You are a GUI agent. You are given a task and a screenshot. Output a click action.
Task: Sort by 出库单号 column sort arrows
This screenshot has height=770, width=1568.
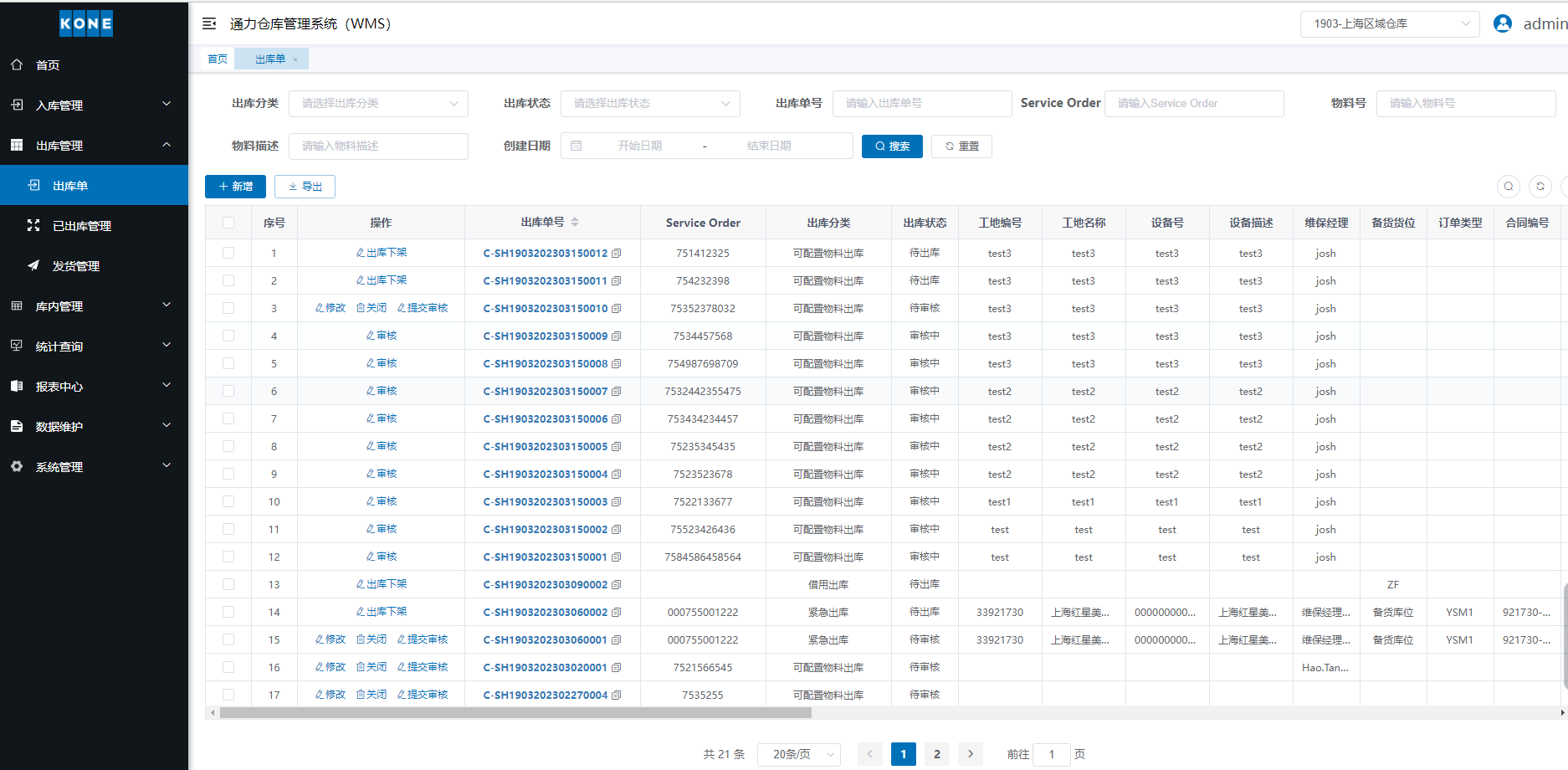click(x=575, y=222)
